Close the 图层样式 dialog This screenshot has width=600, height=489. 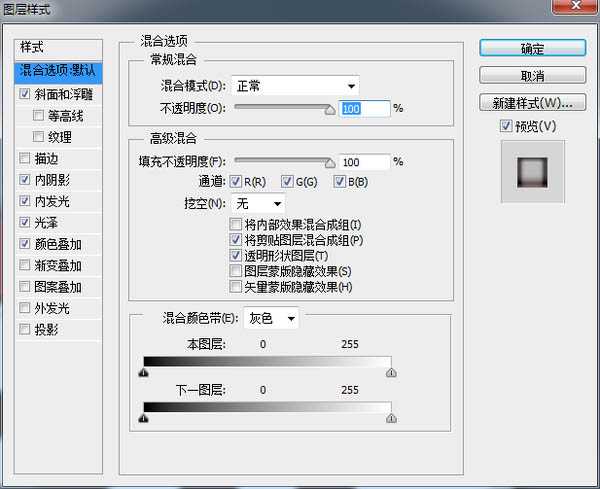tap(575, 6)
